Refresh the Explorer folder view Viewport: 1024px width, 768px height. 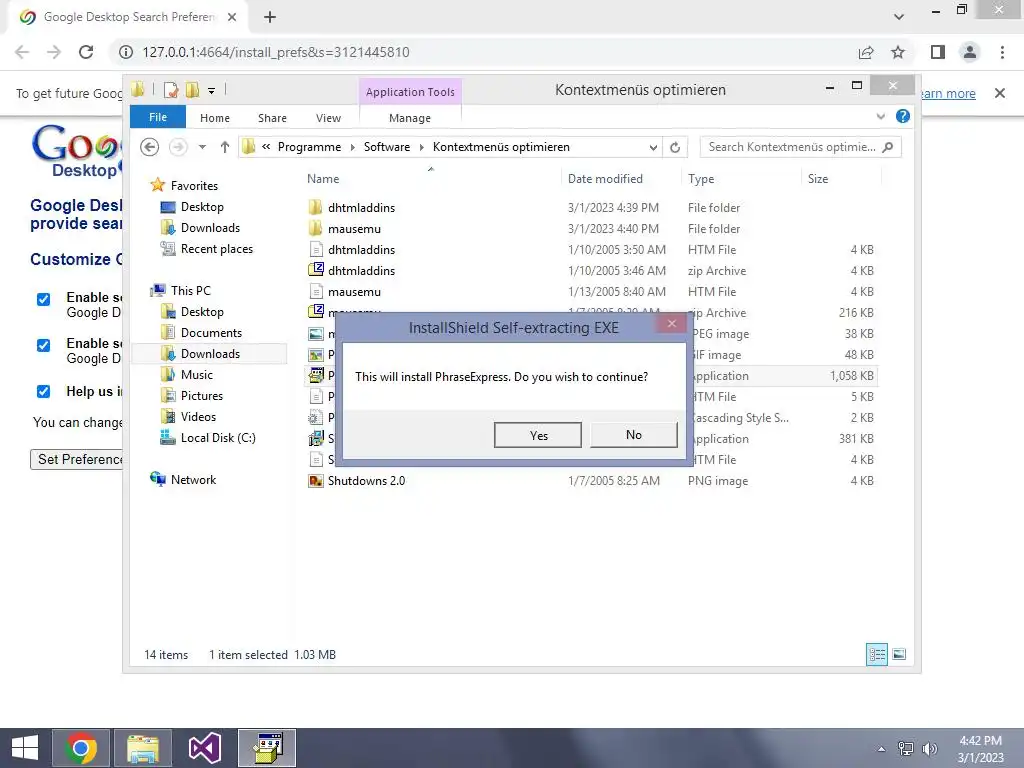click(x=675, y=148)
